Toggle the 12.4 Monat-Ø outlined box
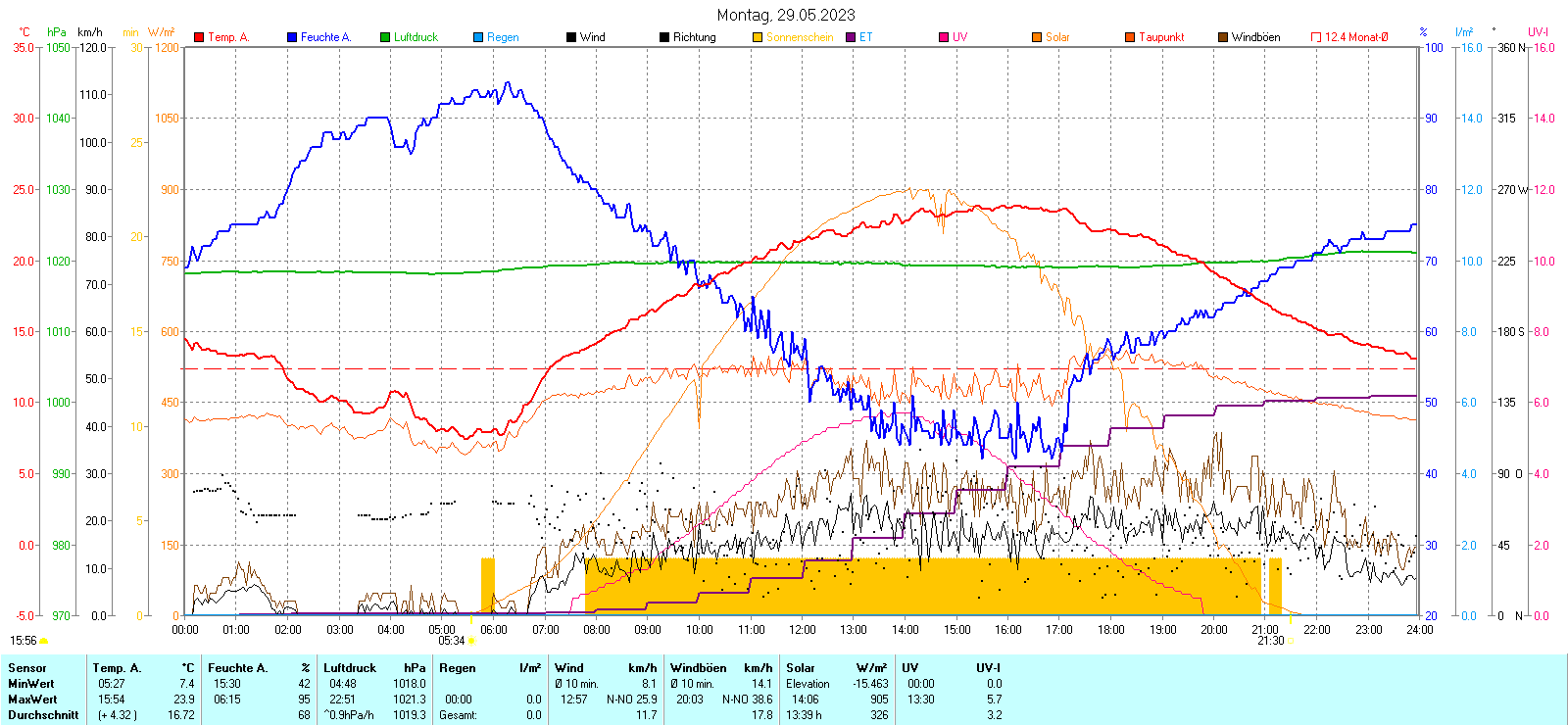 1316,37
